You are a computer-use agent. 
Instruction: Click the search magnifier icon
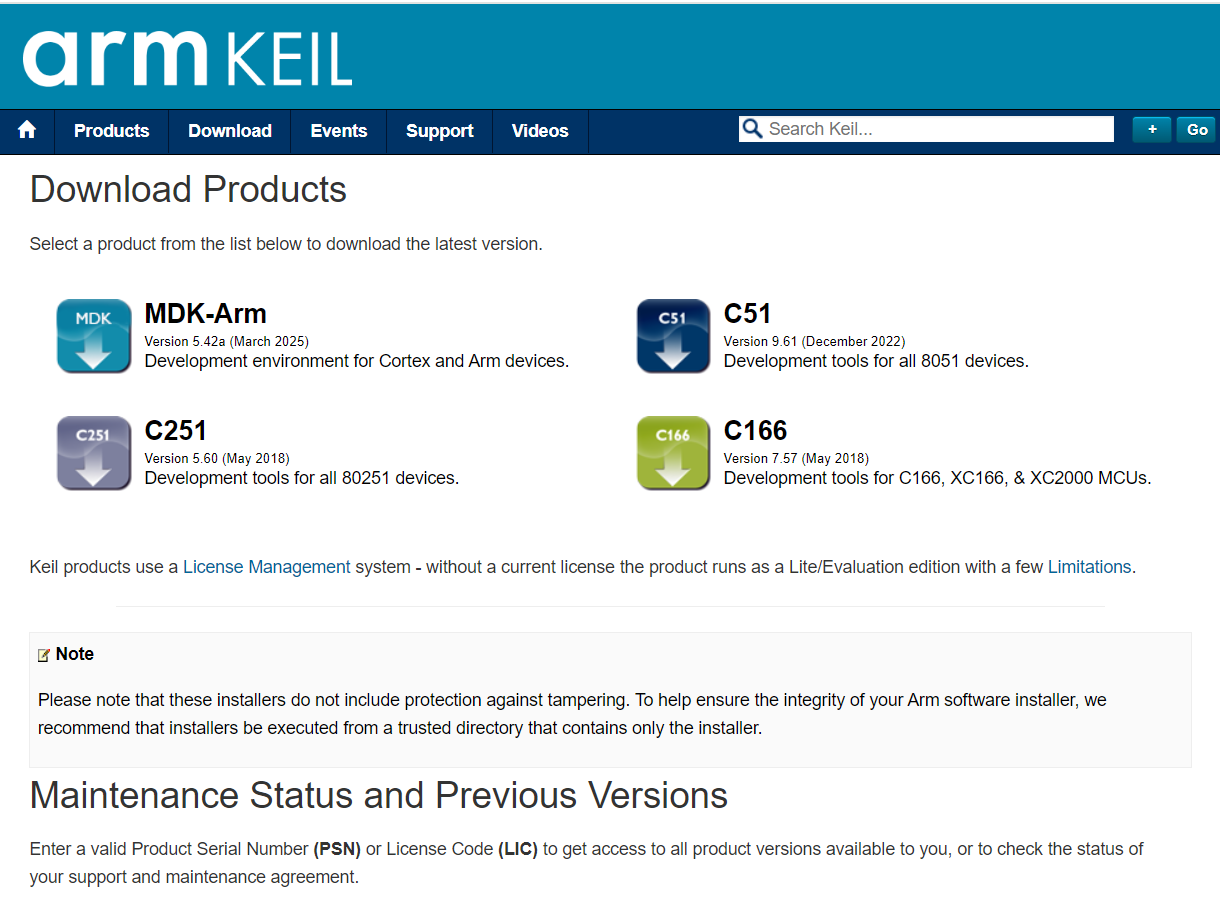[752, 129]
